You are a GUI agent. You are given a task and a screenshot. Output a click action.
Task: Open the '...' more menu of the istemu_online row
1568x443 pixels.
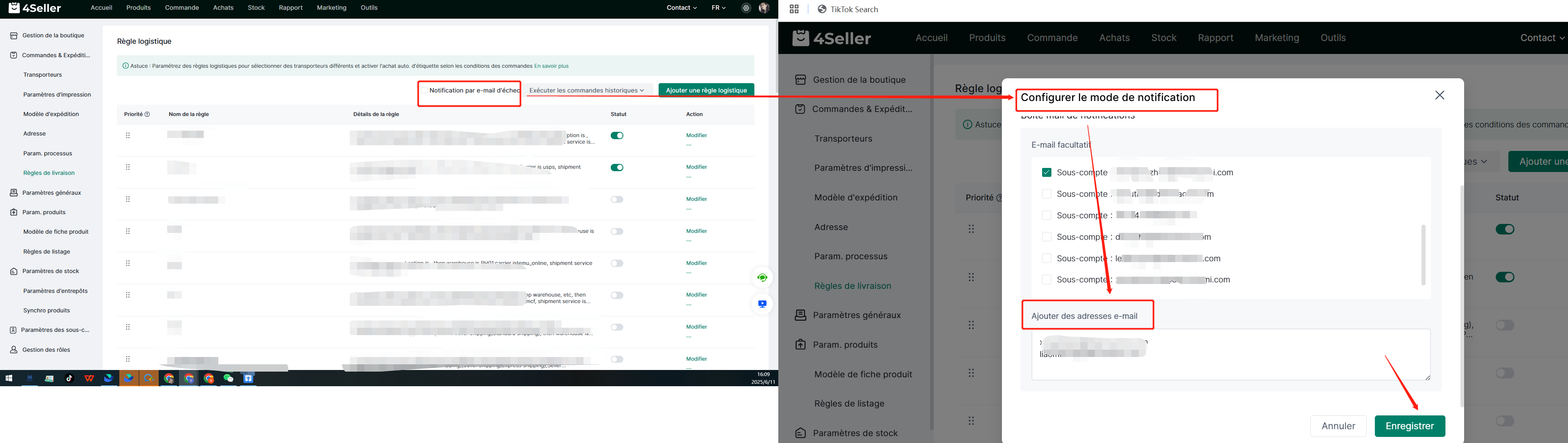[689, 273]
